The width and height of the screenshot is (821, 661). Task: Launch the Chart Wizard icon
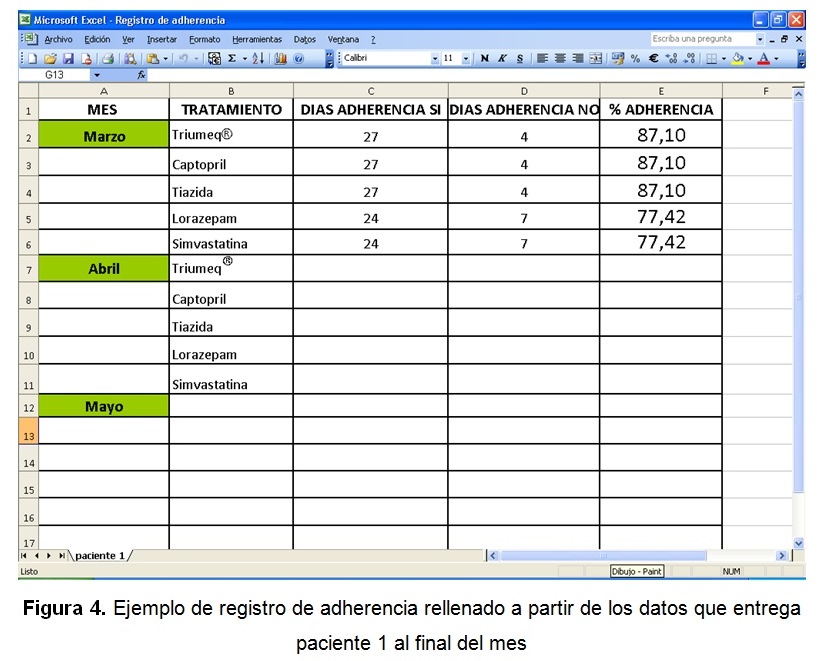click(281, 59)
